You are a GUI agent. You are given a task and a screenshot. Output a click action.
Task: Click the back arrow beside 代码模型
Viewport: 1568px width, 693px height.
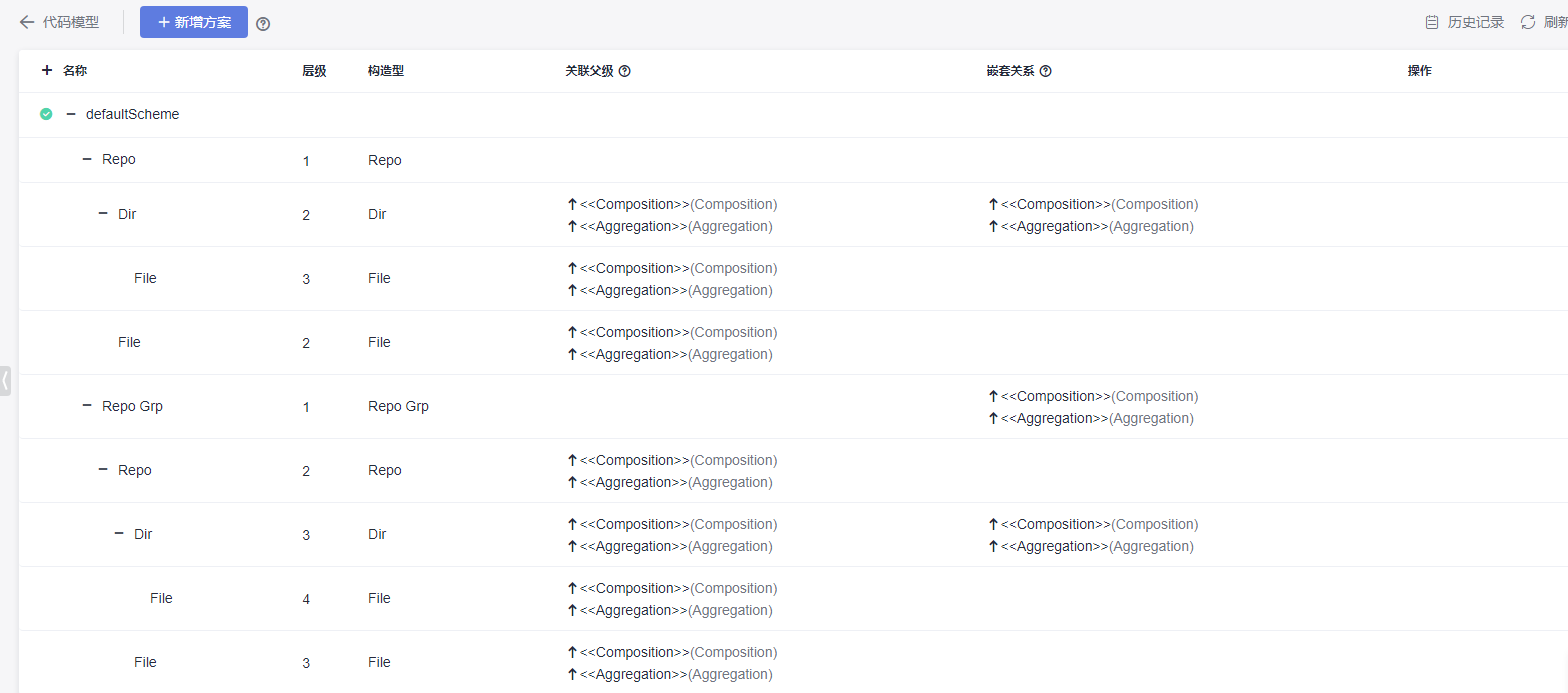(27, 22)
